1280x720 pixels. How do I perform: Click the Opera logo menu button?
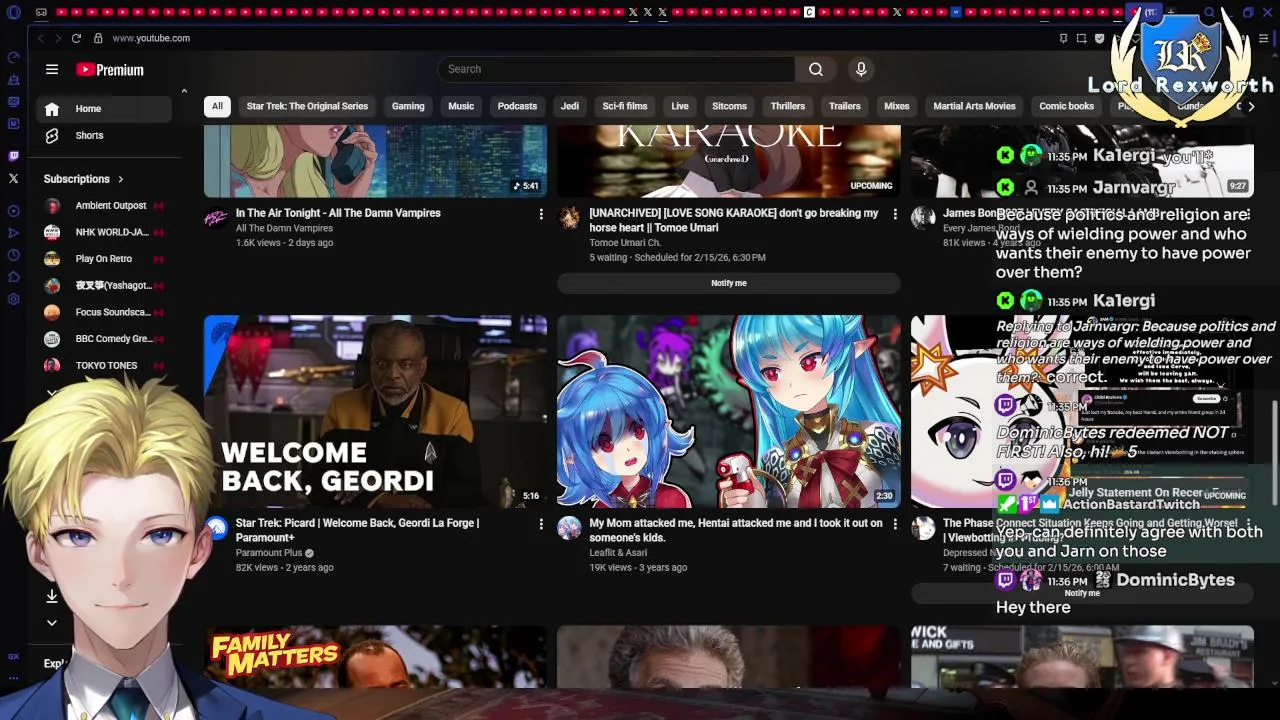tap(13, 13)
